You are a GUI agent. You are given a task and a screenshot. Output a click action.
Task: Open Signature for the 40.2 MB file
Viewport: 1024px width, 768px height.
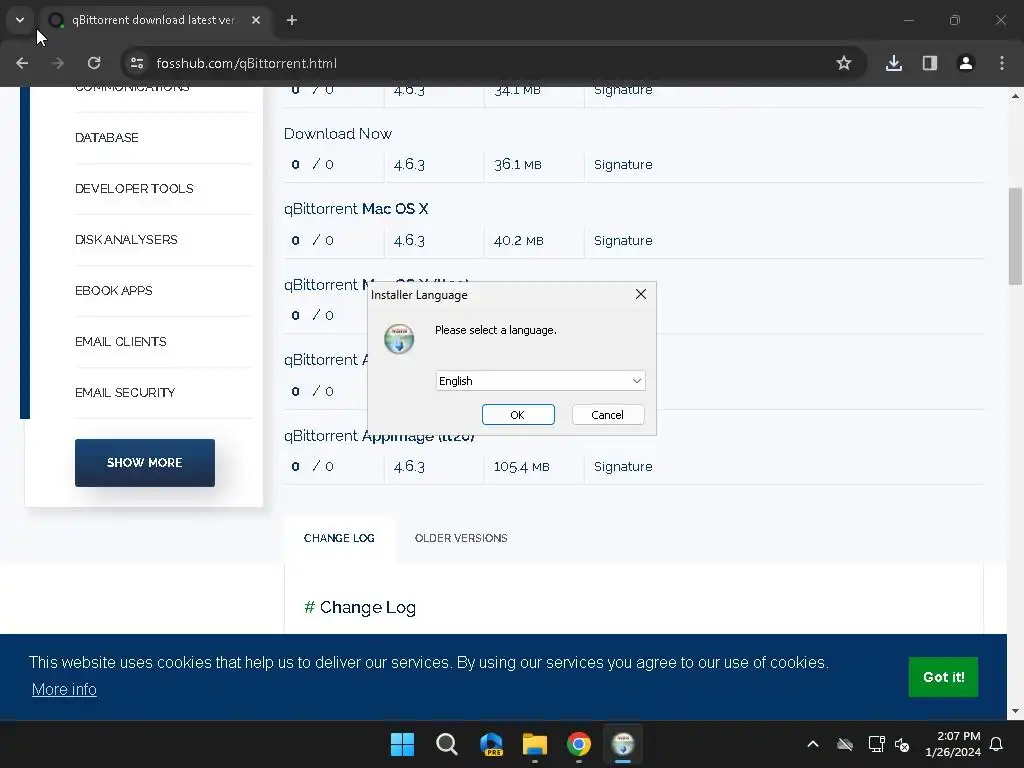point(623,240)
